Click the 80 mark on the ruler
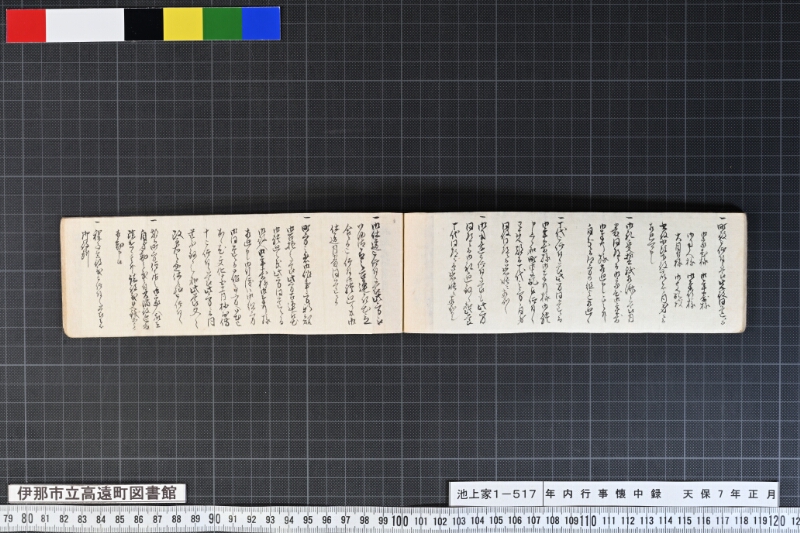Image resolution: width=800 pixels, height=533 pixels. click(27, 519)
